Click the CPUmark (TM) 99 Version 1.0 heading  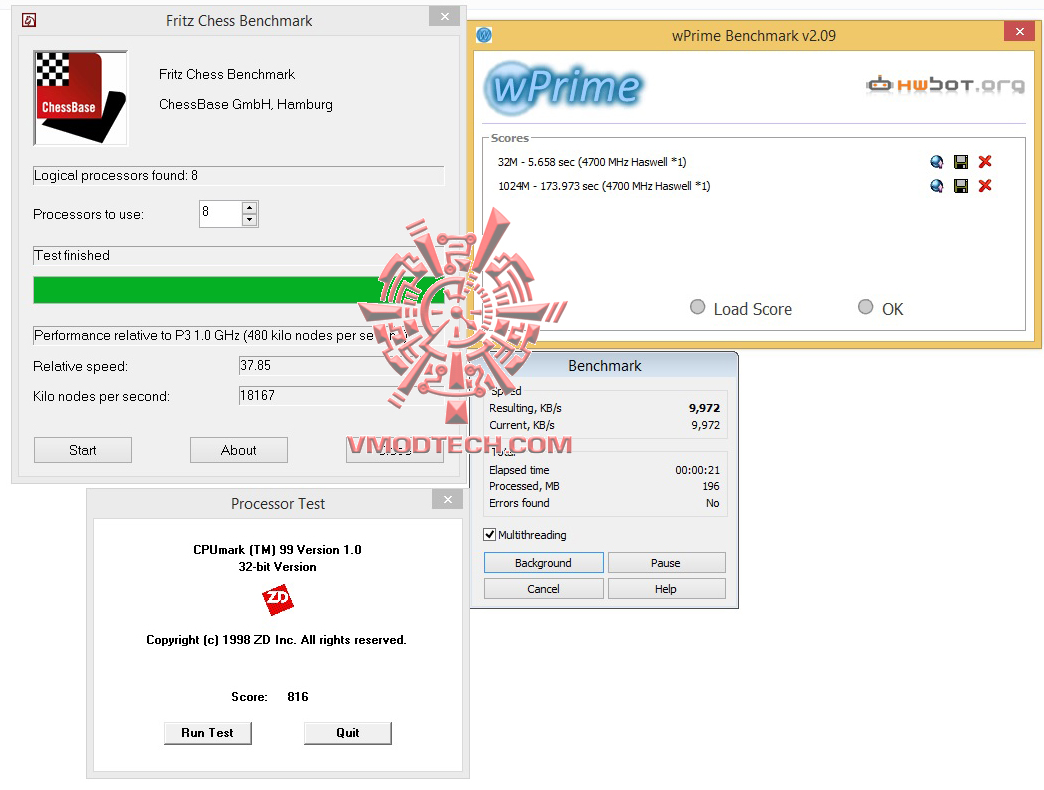click(x=278, y=550)
